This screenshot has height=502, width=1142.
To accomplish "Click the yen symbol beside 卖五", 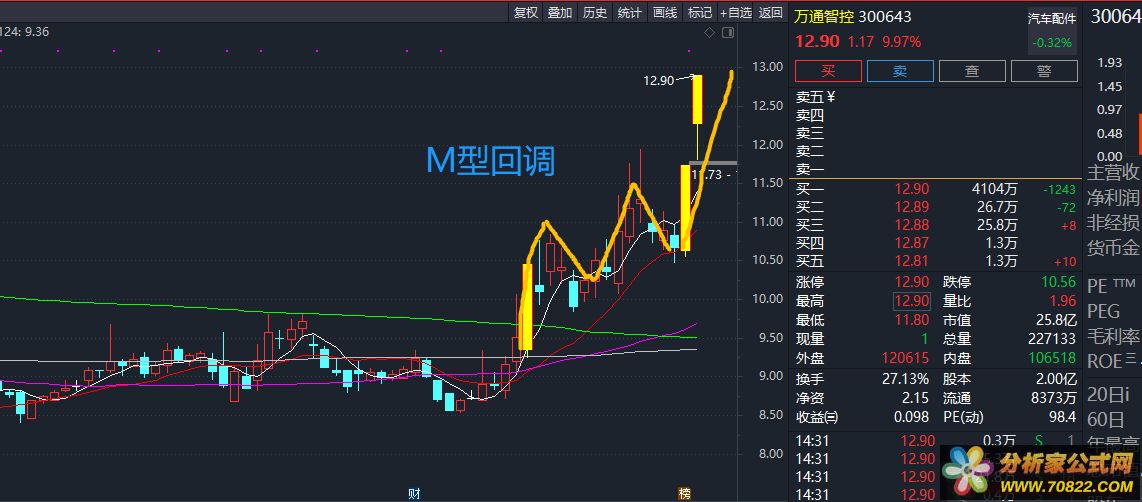I will [x=831, y=97].
